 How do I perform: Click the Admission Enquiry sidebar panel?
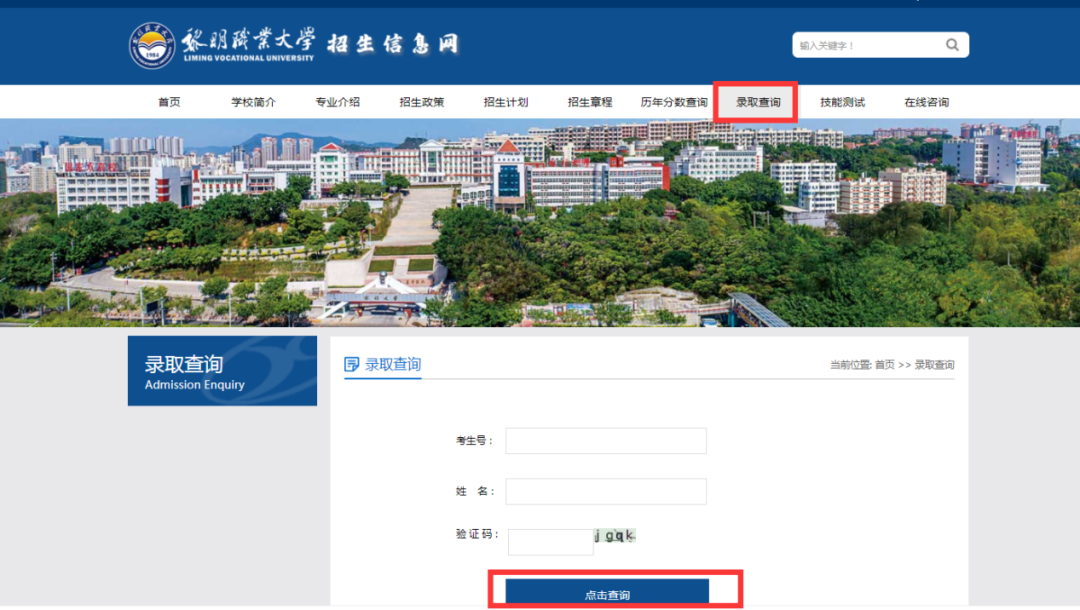click(x=221, y=371)
